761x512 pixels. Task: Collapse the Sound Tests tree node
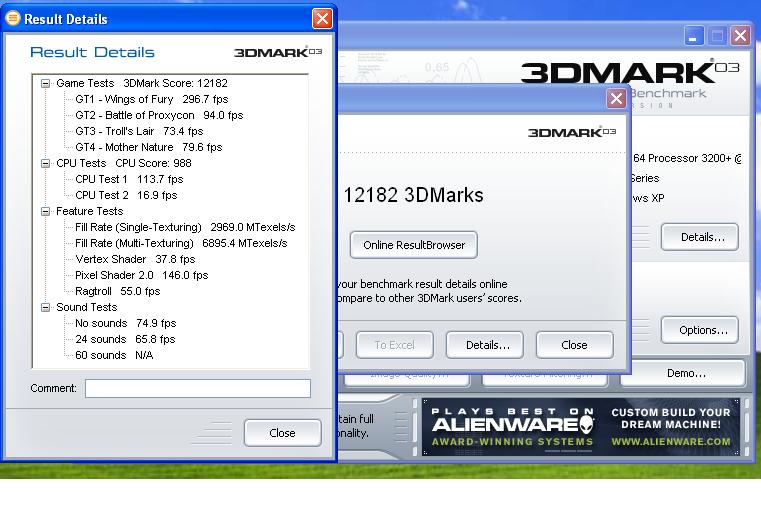click(x=45, y=308)
